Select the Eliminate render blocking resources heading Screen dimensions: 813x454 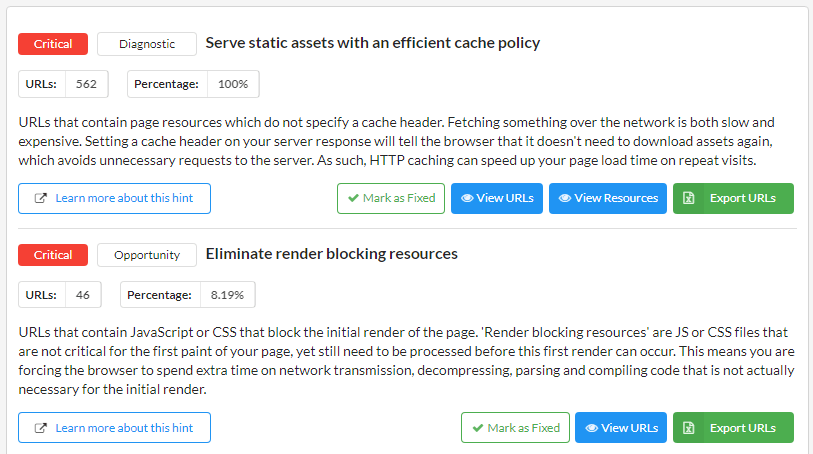click(x=332, y=254)
